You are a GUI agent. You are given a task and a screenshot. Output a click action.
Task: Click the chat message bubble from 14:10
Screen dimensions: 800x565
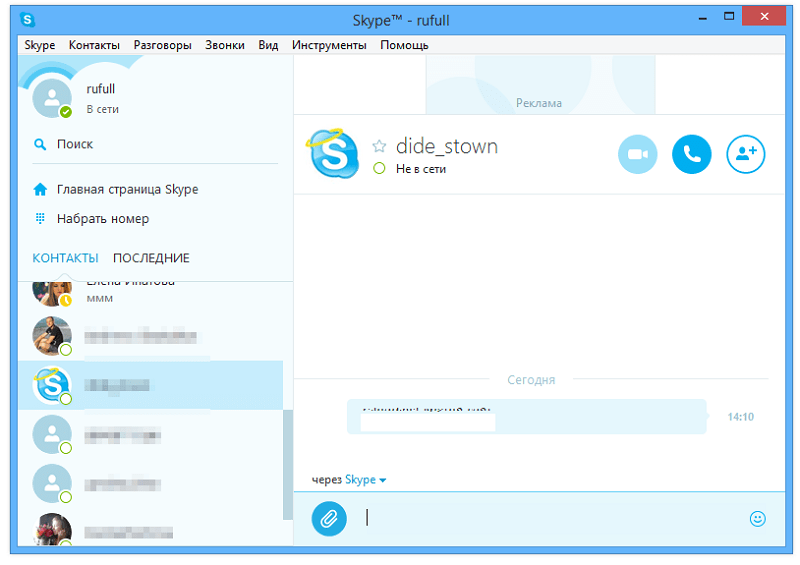point(527,416)
